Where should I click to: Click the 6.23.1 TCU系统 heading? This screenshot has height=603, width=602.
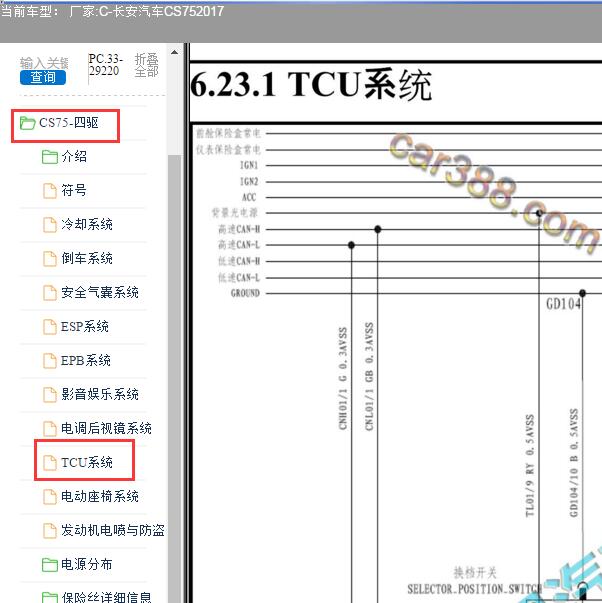(311, 85)
